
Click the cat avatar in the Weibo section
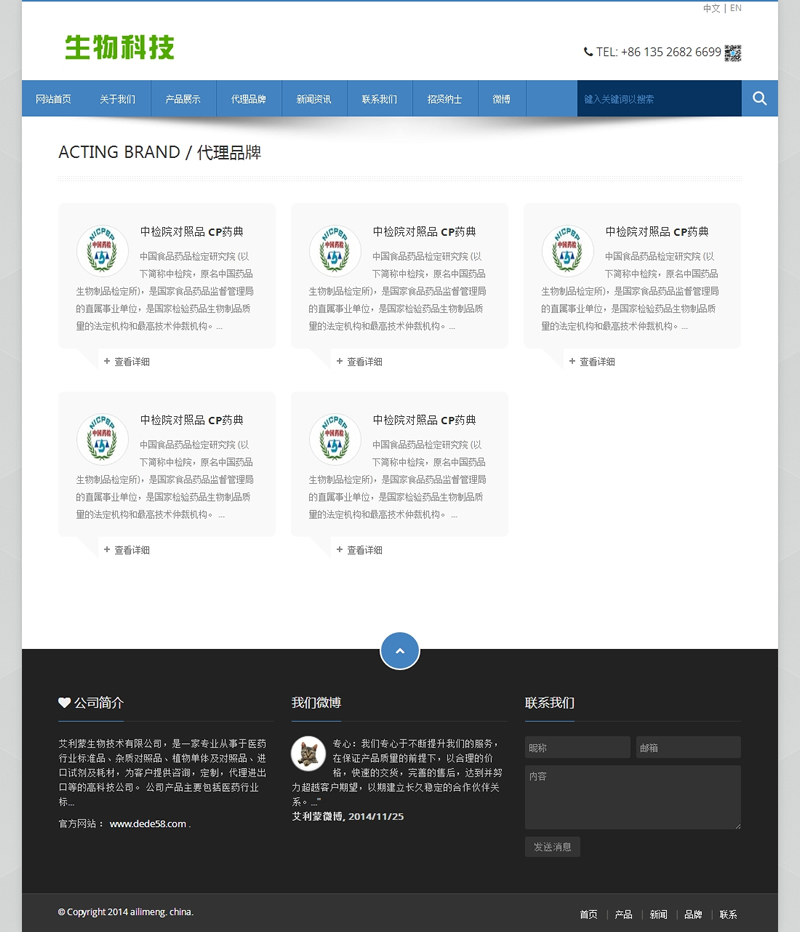[308, 754]
